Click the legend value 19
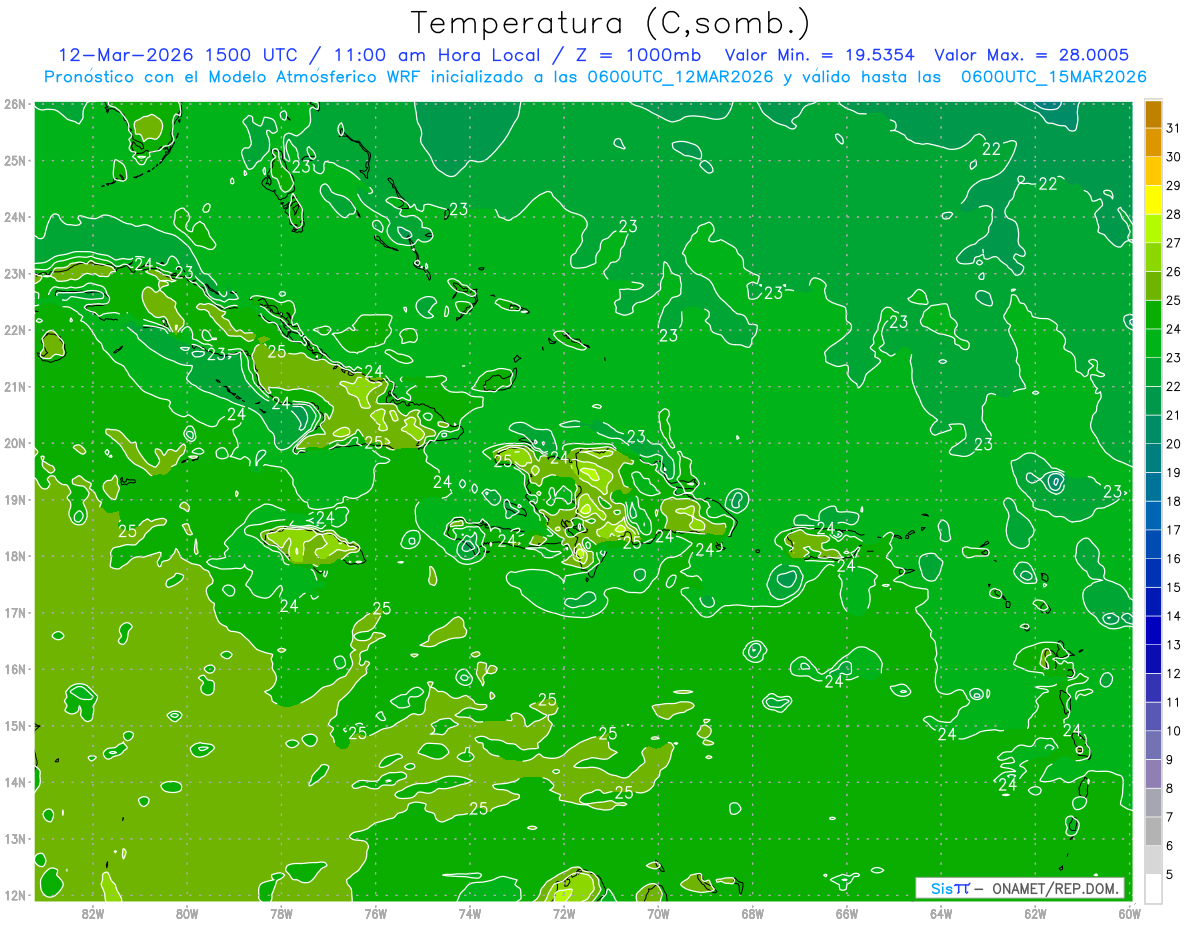 (1174, 472)
